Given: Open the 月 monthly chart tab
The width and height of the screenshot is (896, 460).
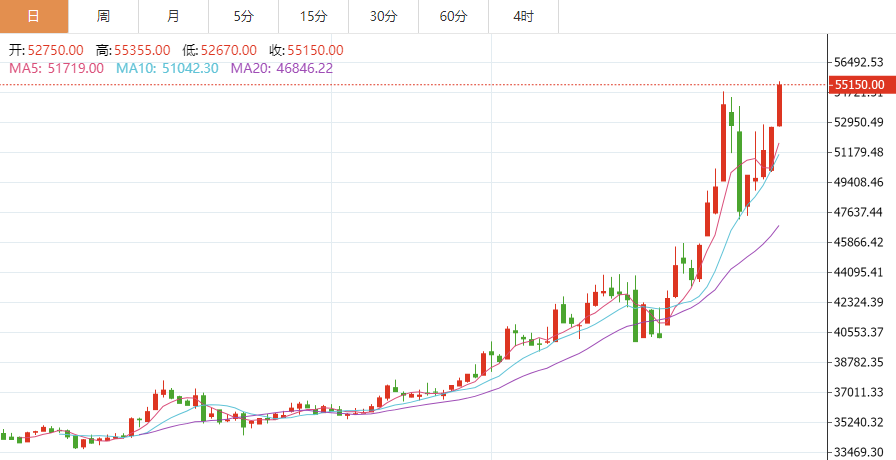Looking at the screenshot, I should point(174,16).
